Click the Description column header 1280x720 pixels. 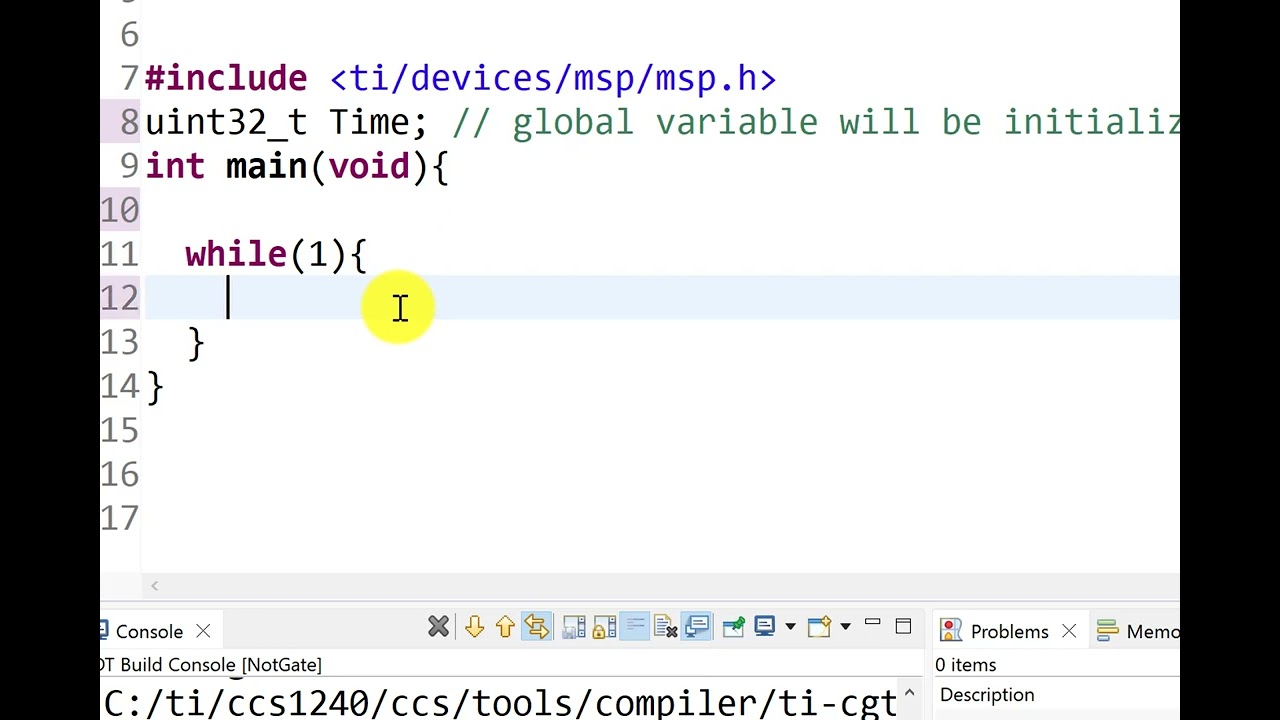tap(987, 695)
